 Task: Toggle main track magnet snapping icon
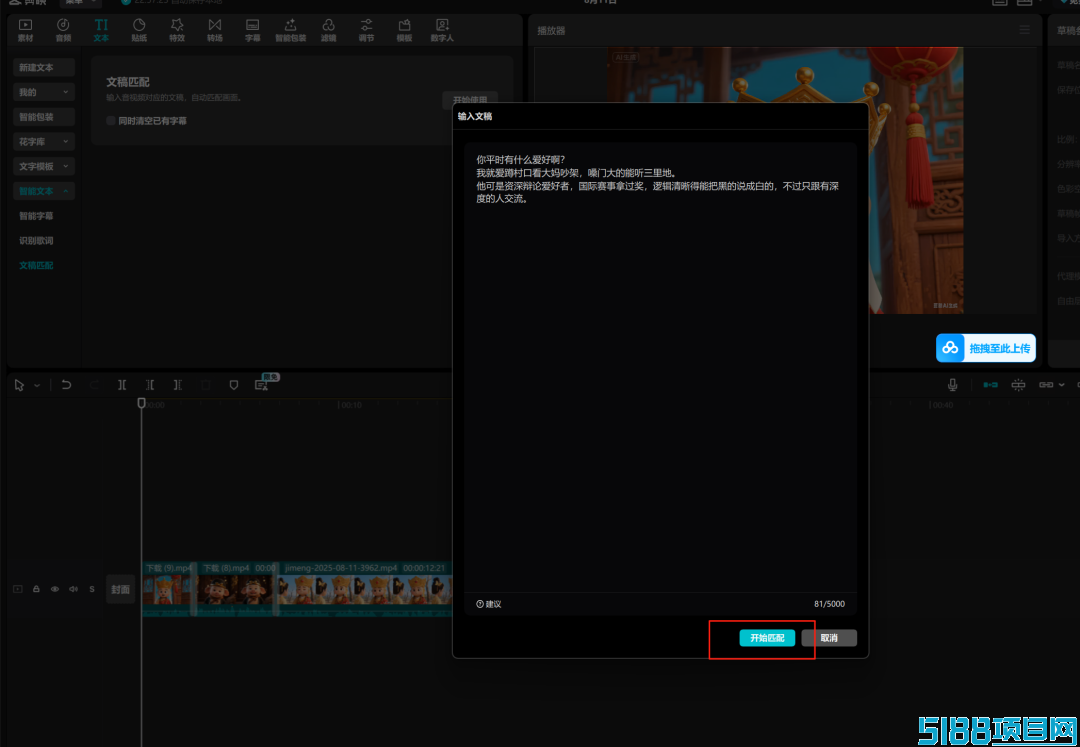[x=990, y=385]
